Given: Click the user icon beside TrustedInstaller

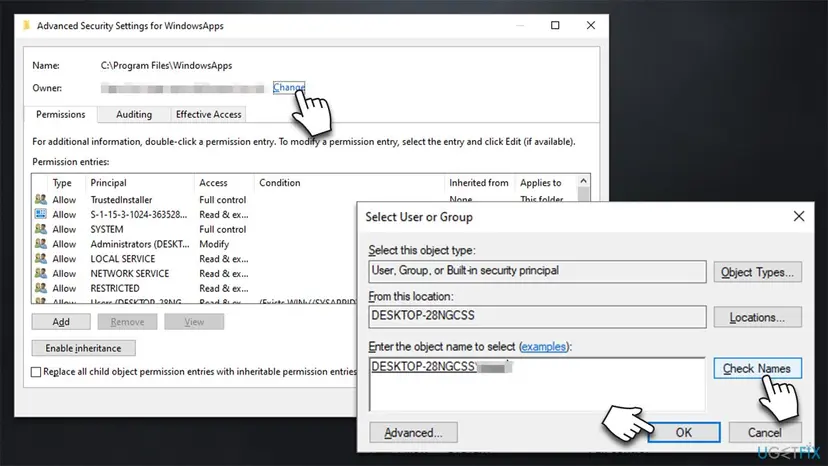Looking at the screenshot, I should tap(41, 200).
